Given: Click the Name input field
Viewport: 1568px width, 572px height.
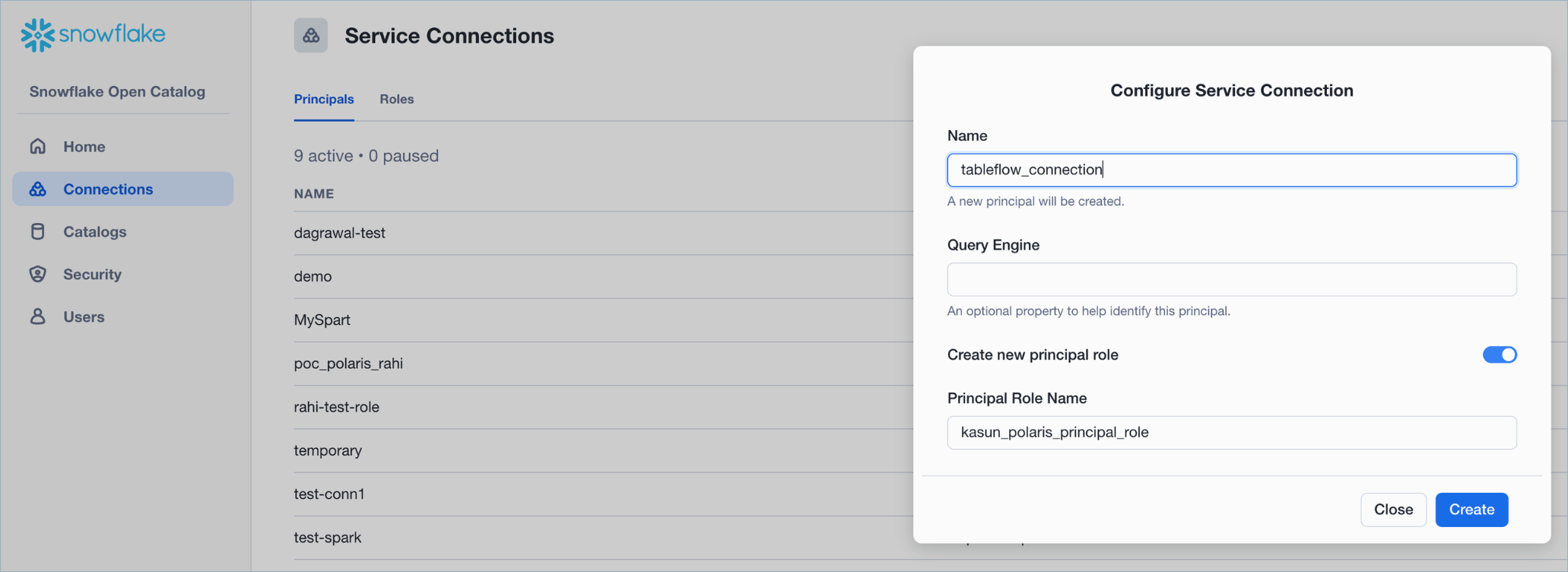Looking at the screenshot, I should [1231, 170].
